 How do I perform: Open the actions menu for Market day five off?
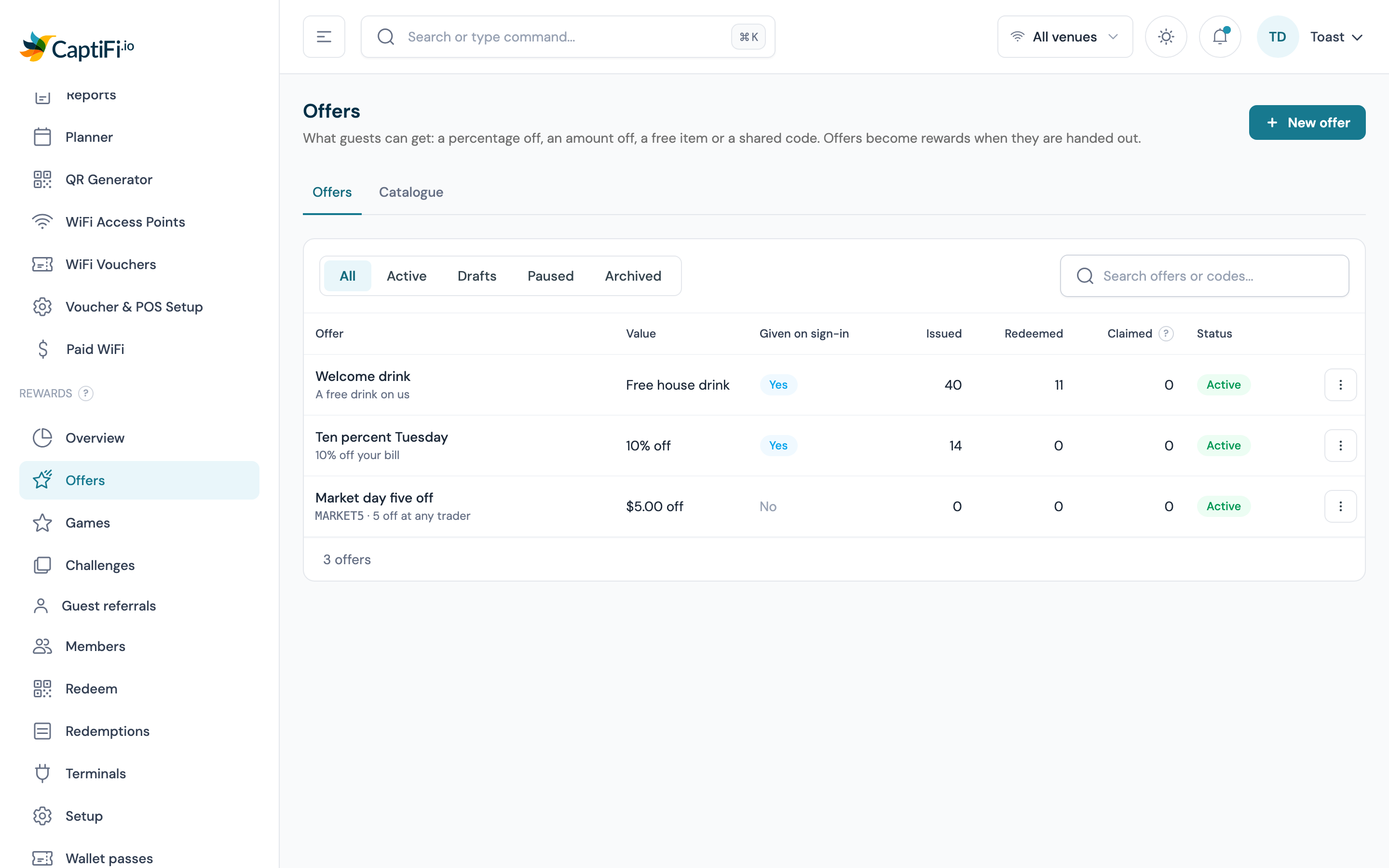(1340, 506)
